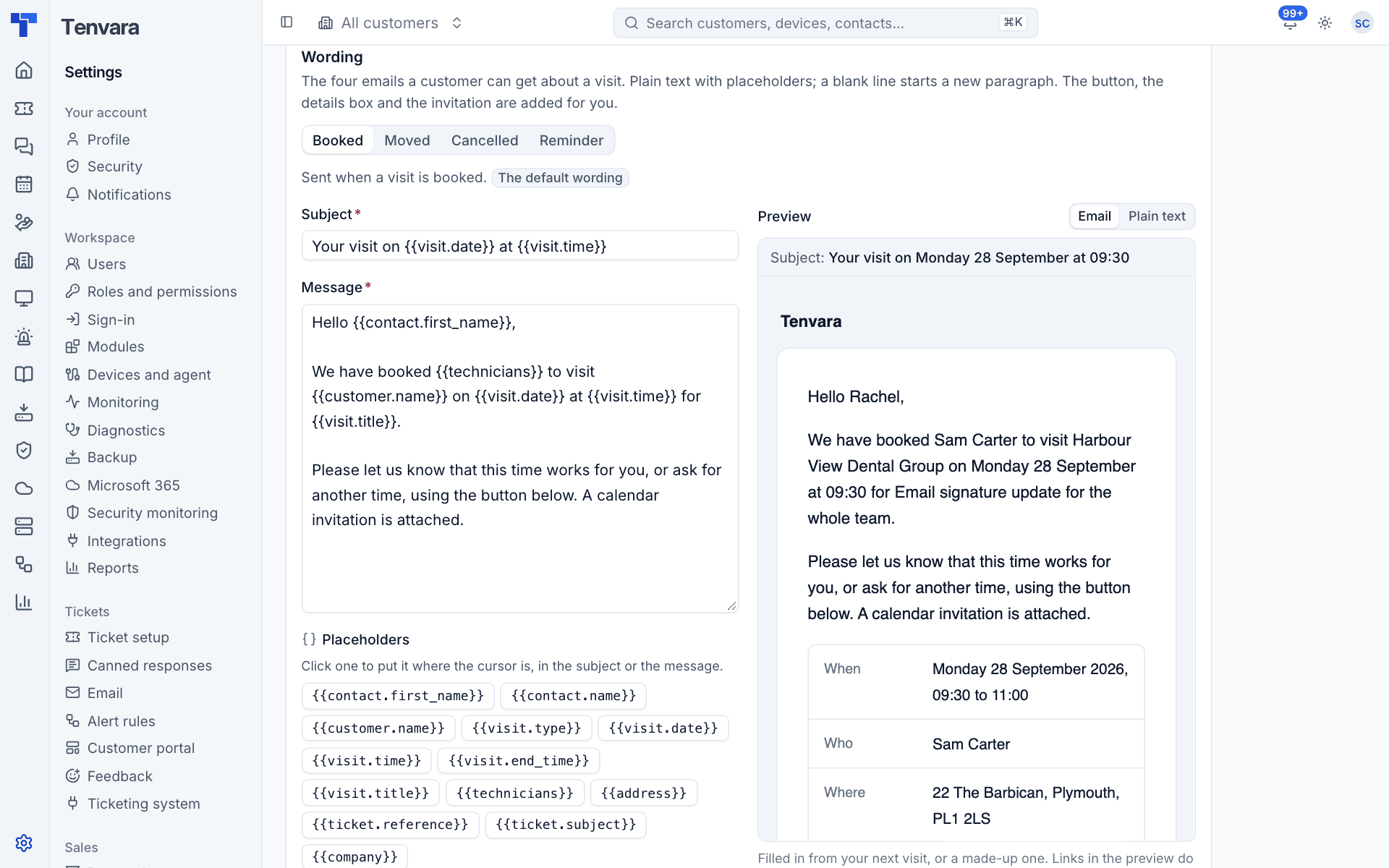The image size is (1389, 868).
Task: Click the Tenvara logo icon
Action: click(x=24, y=24)
